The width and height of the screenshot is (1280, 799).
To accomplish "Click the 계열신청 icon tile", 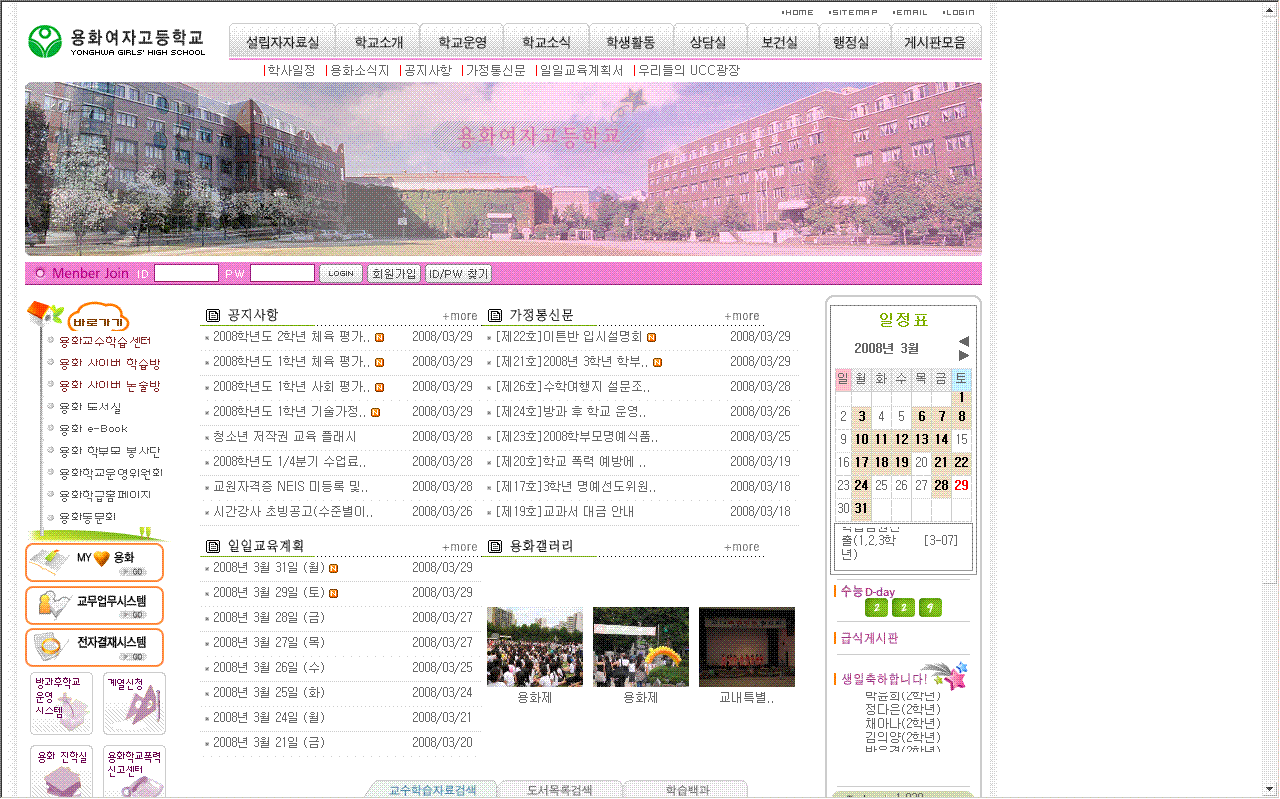I will pos(134,703).
